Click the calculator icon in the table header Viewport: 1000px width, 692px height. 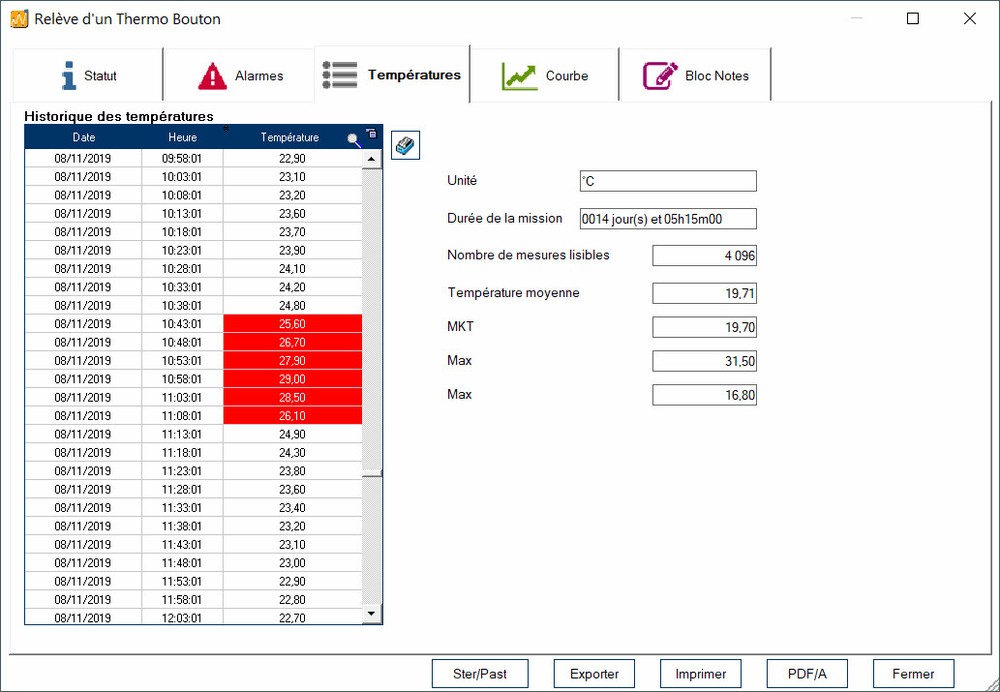tap(372, 134)
